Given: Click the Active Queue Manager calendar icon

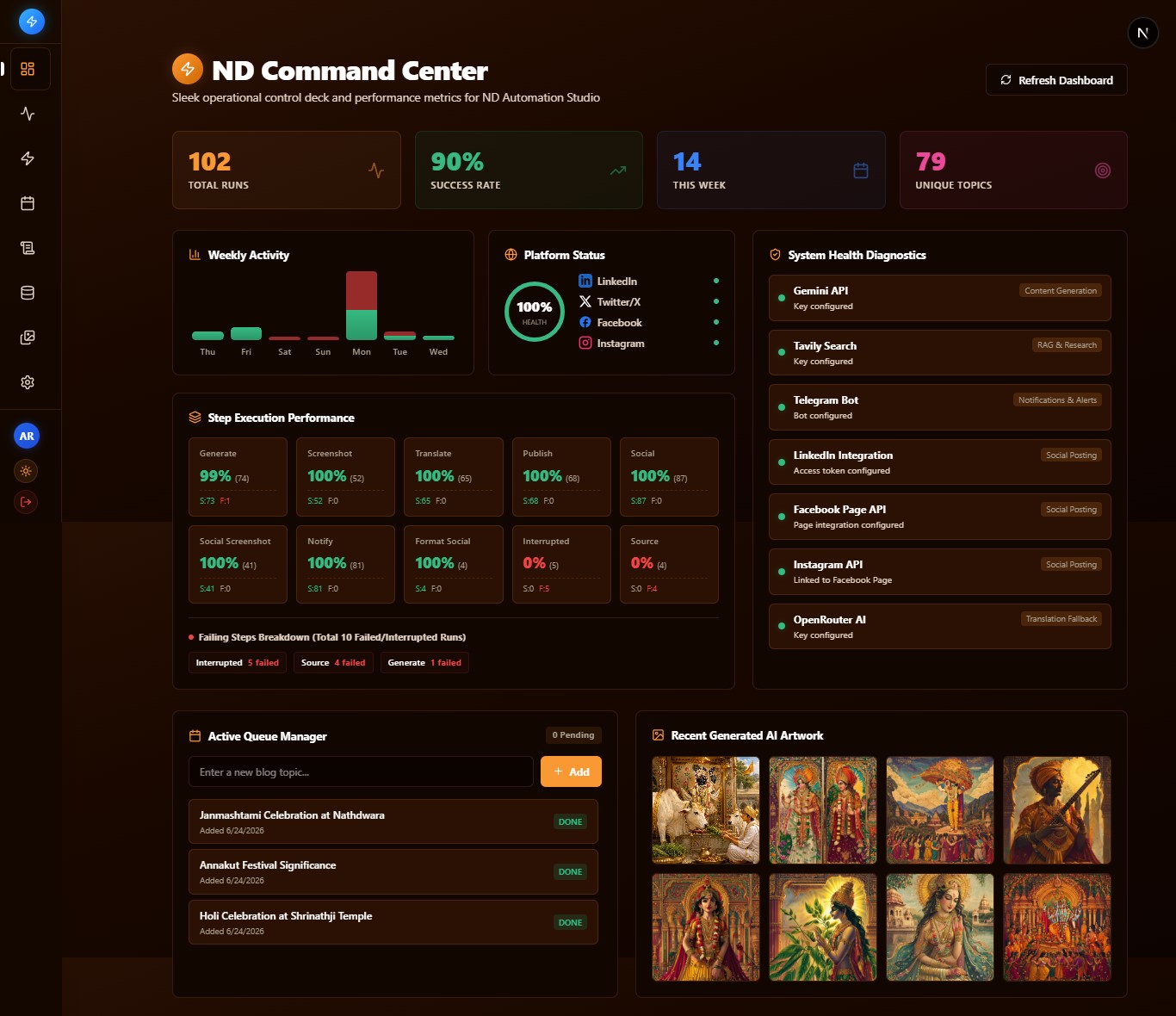Looking at the screenshot, I should point(195,736).
